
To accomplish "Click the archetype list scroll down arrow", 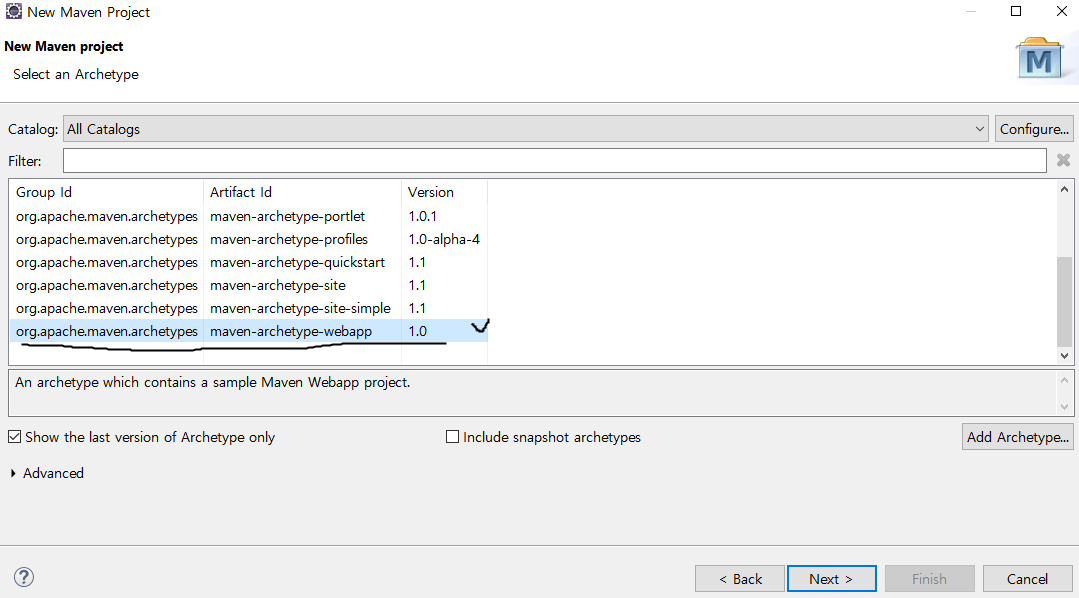I will click(1064, 356).
